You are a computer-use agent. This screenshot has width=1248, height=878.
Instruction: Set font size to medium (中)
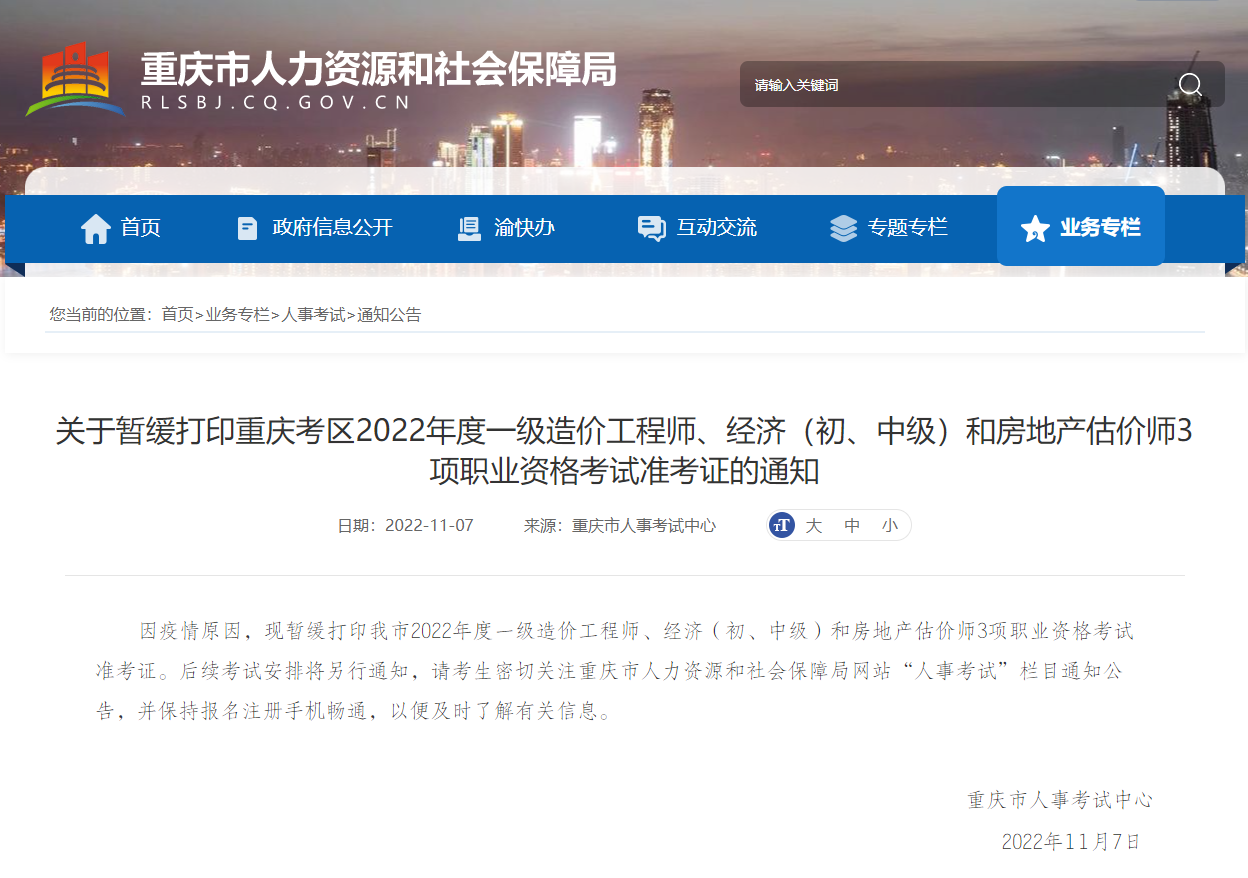tap(852, 525)
